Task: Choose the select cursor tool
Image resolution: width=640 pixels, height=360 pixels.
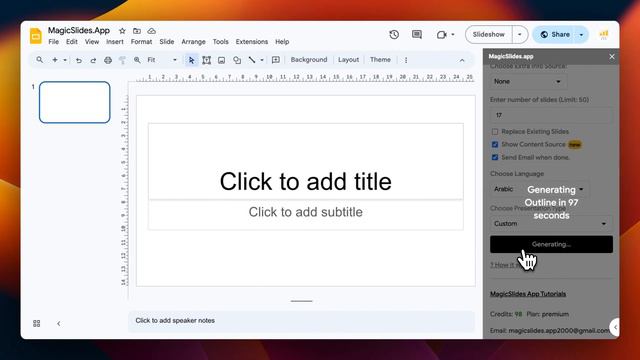Action: point(191,60)
